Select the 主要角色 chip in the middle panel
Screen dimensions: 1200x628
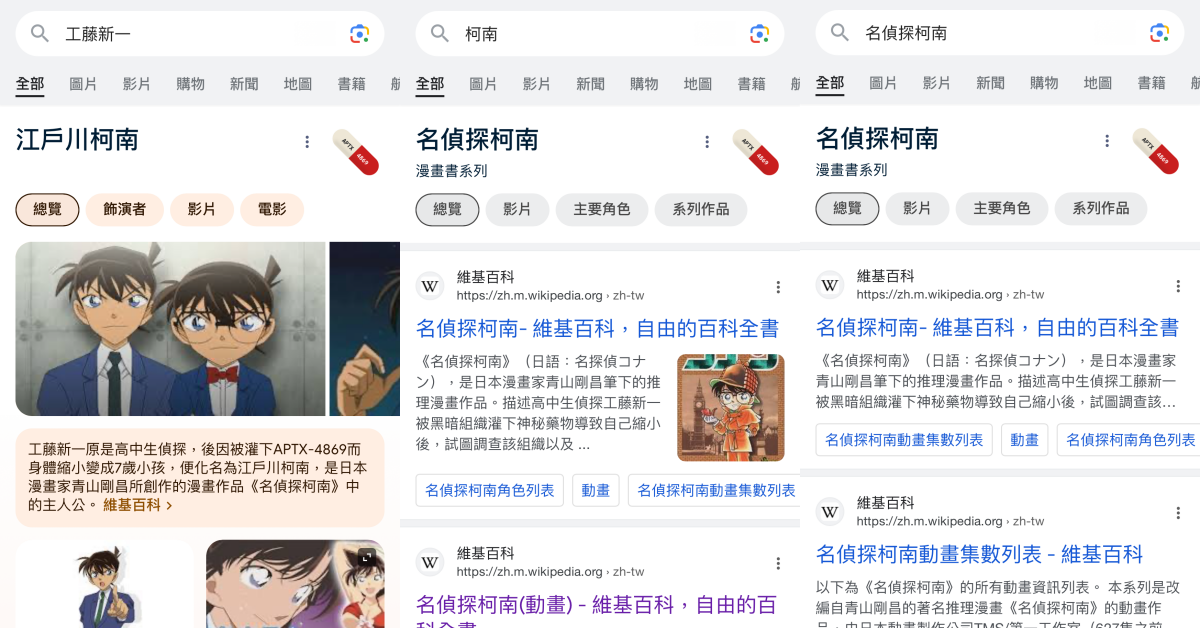[x=602, y=209]
